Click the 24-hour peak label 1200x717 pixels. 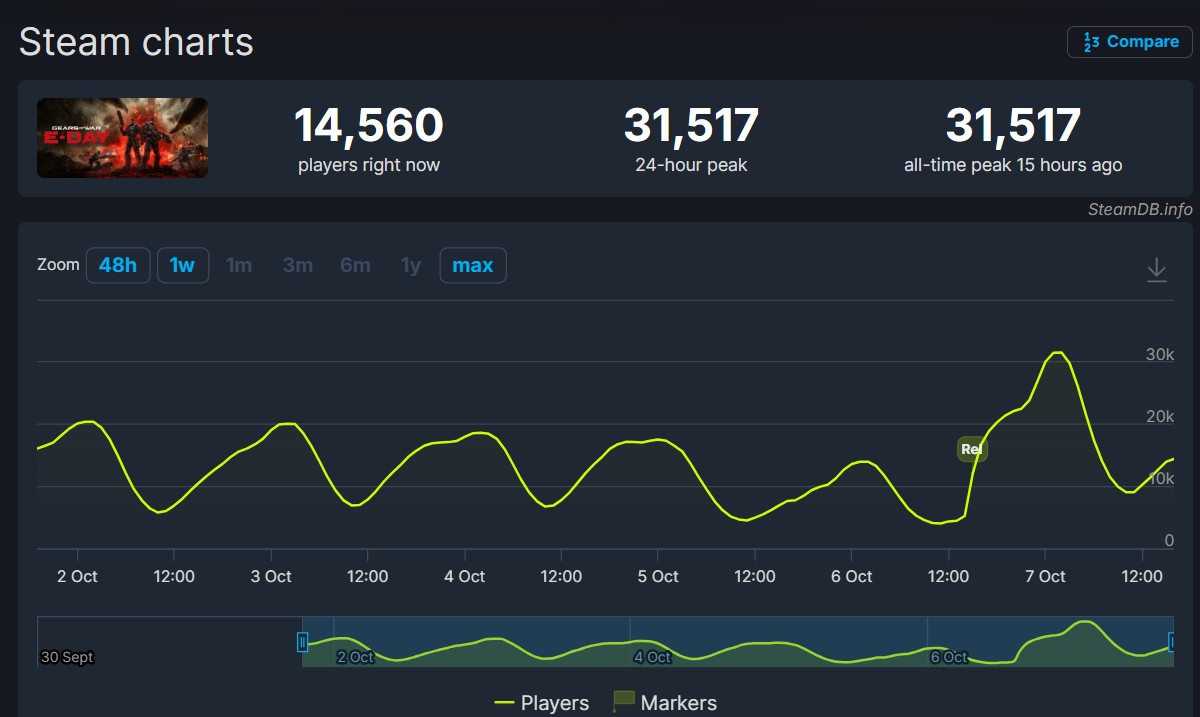(x=691, y=165)
